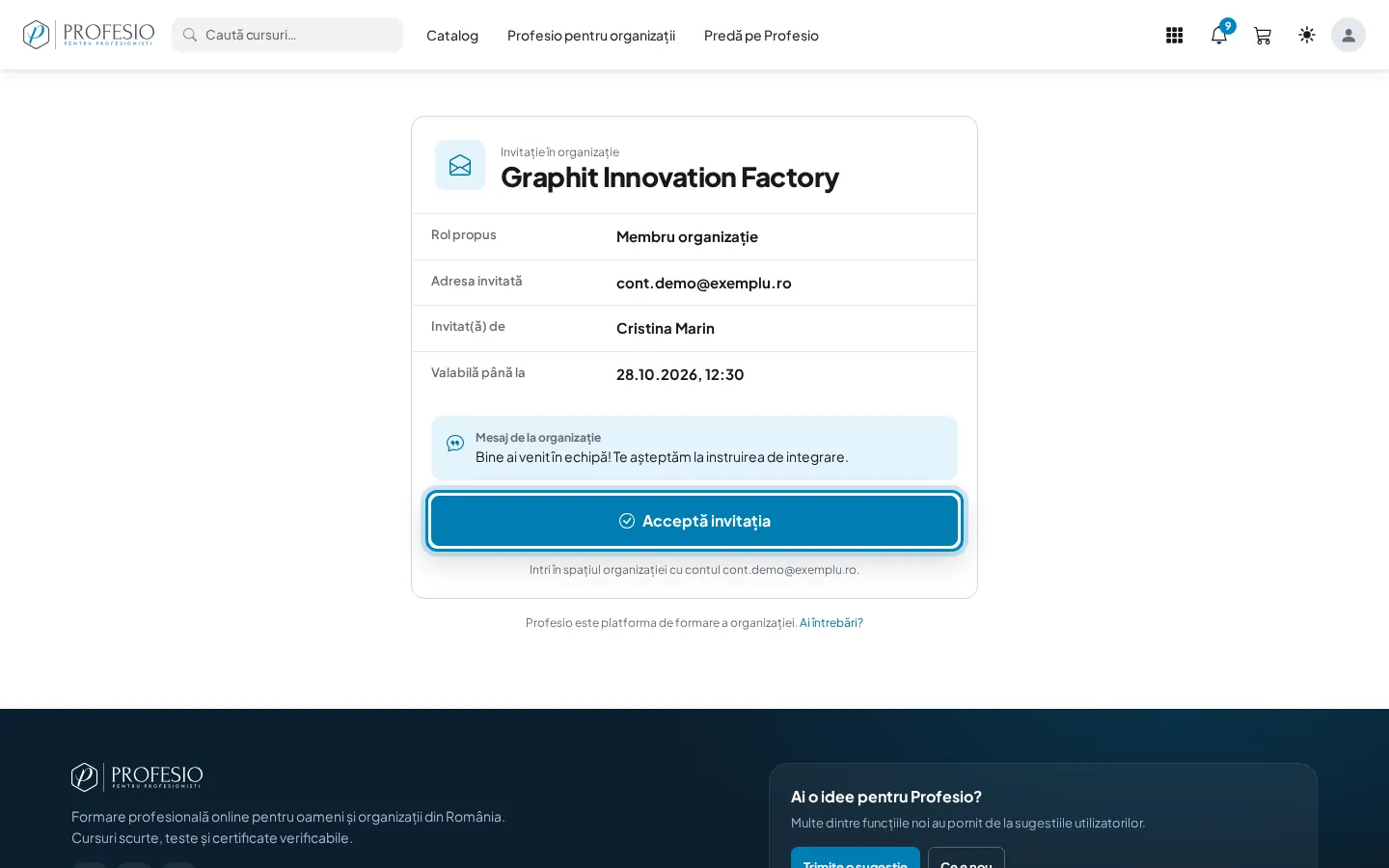Click the magnifier search icon
Viewport: 1389px width, 868px height.
tap(190, 35)
